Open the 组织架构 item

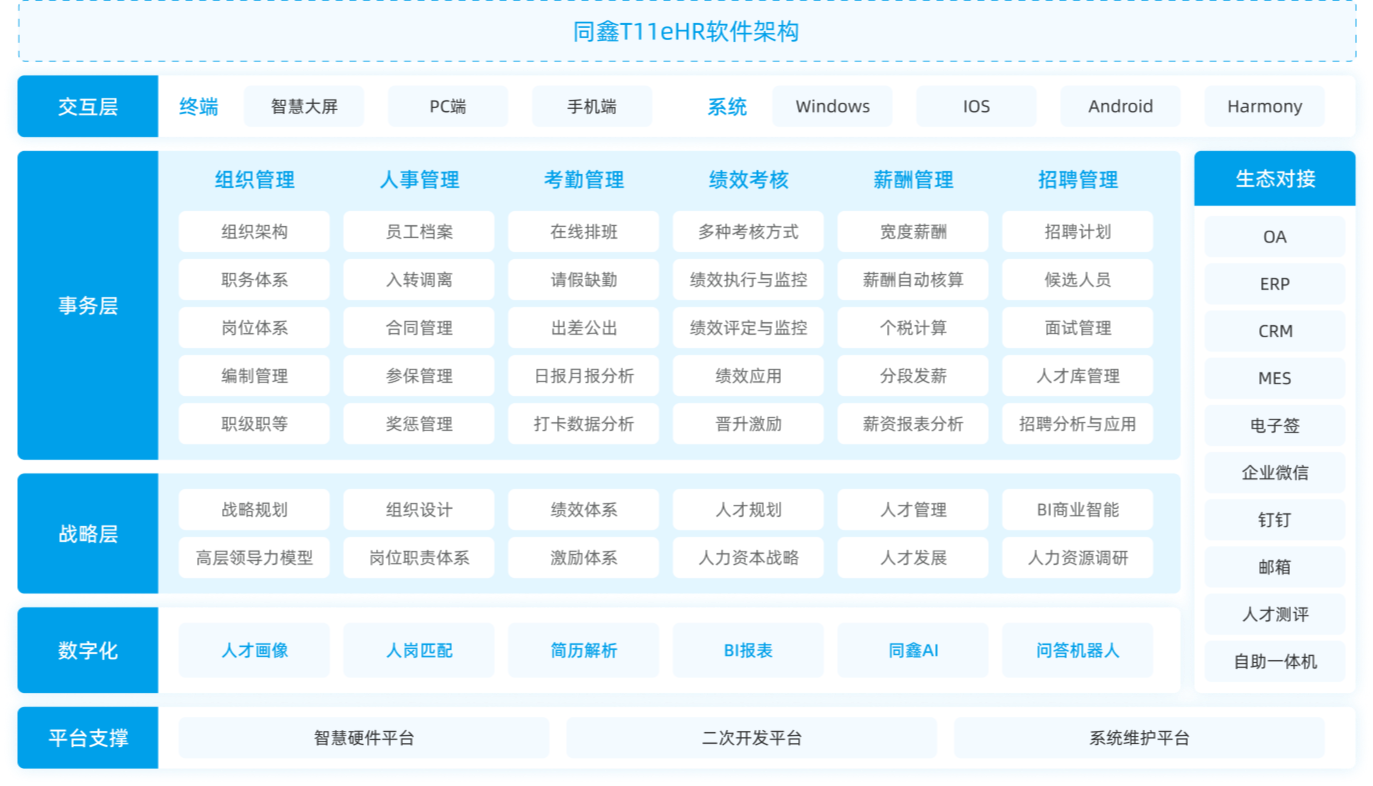click(x=254, y=231)
